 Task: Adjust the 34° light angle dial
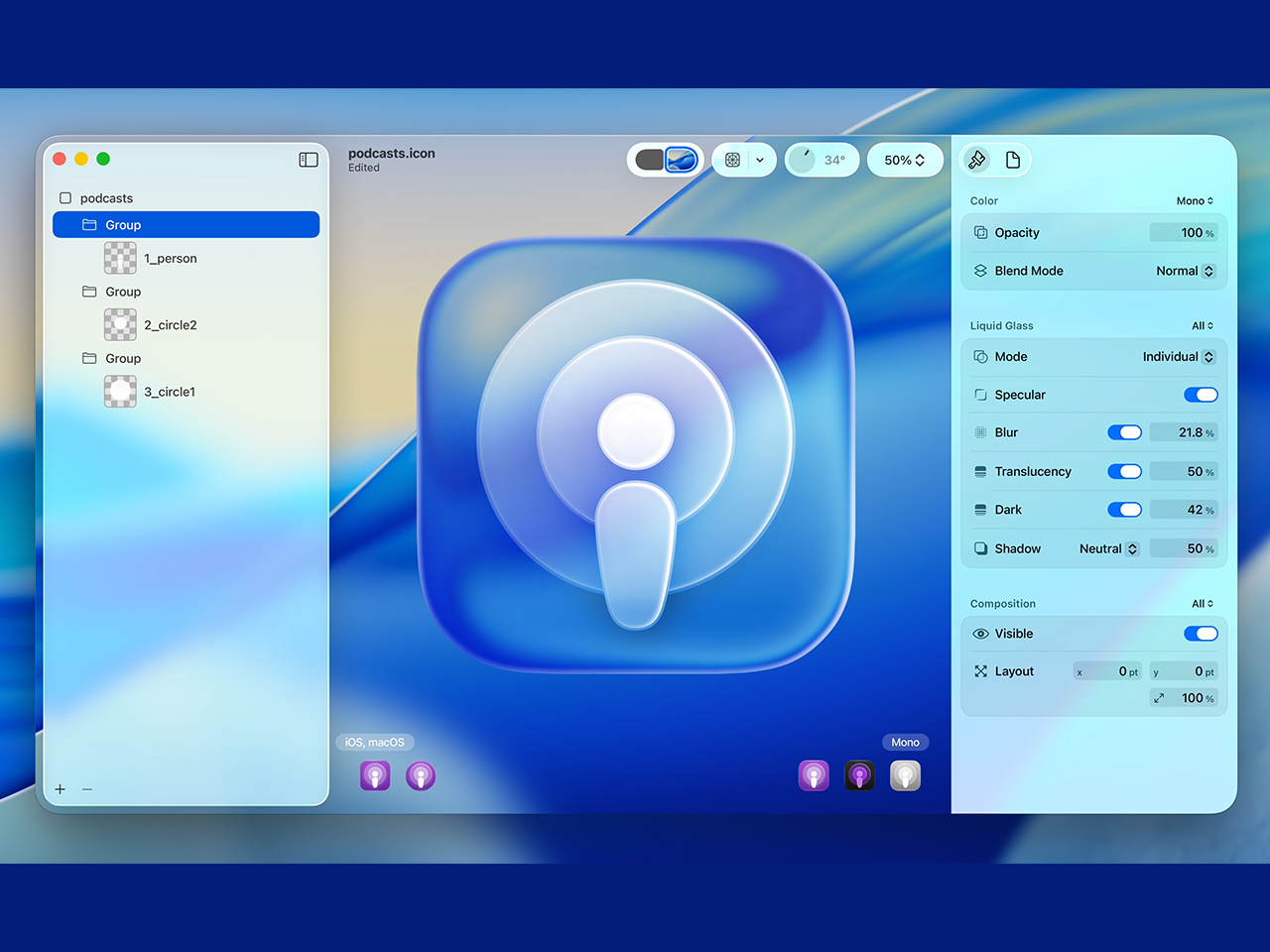pos(803,160)
